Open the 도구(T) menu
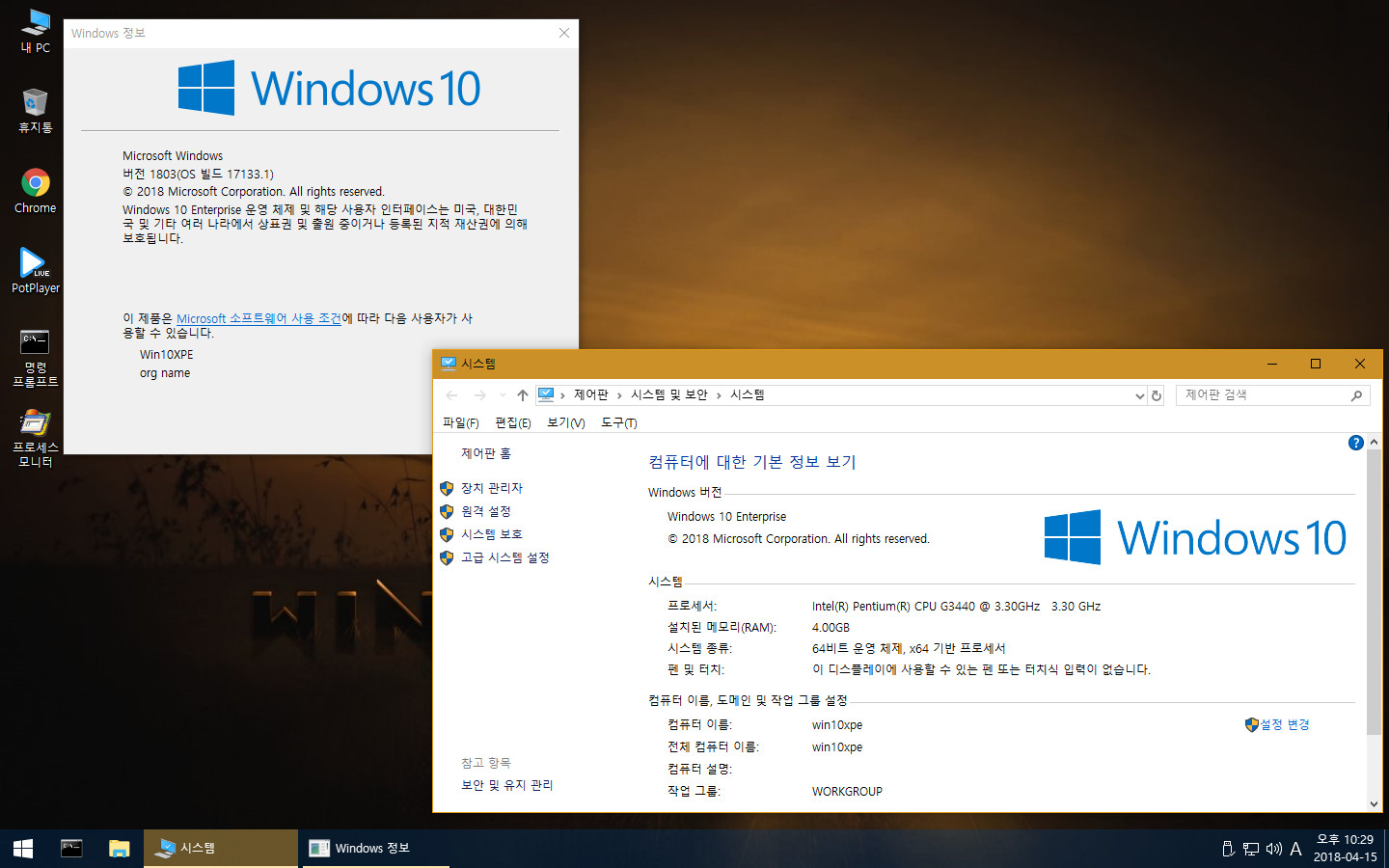Screen dimensions: 1389x868 (619, 423)
